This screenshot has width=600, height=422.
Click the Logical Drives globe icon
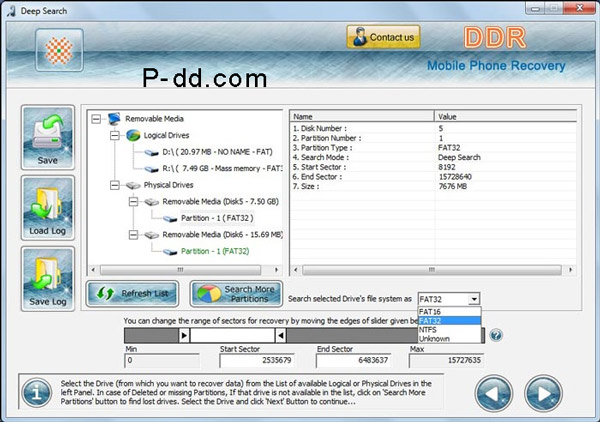[x=133, y=135]
